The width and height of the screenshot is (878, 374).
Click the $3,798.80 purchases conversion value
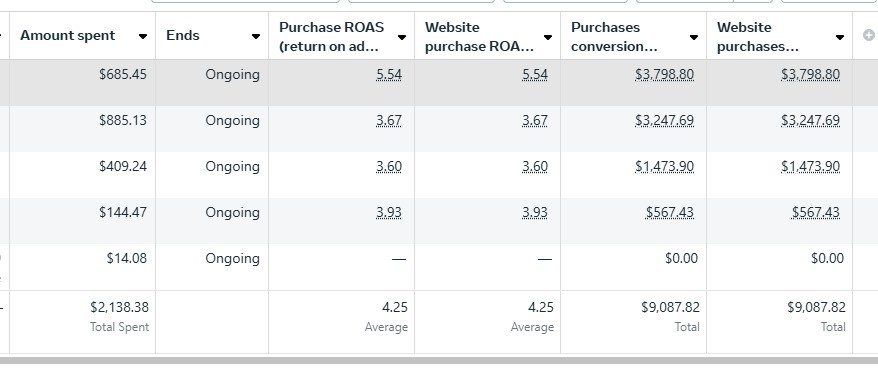coord(664,74)
